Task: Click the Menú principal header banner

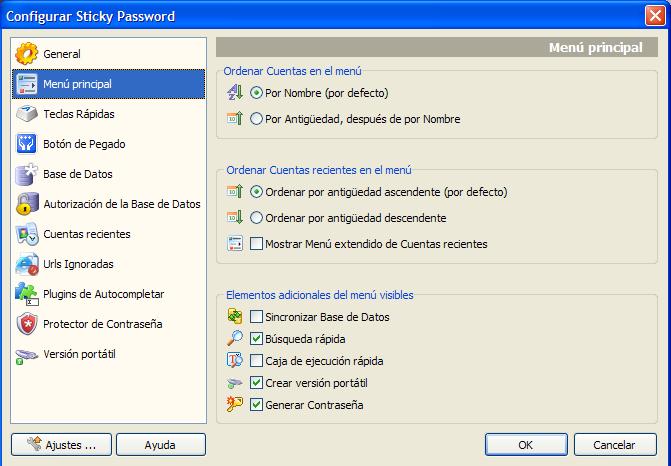Action: tap(437, 47)
